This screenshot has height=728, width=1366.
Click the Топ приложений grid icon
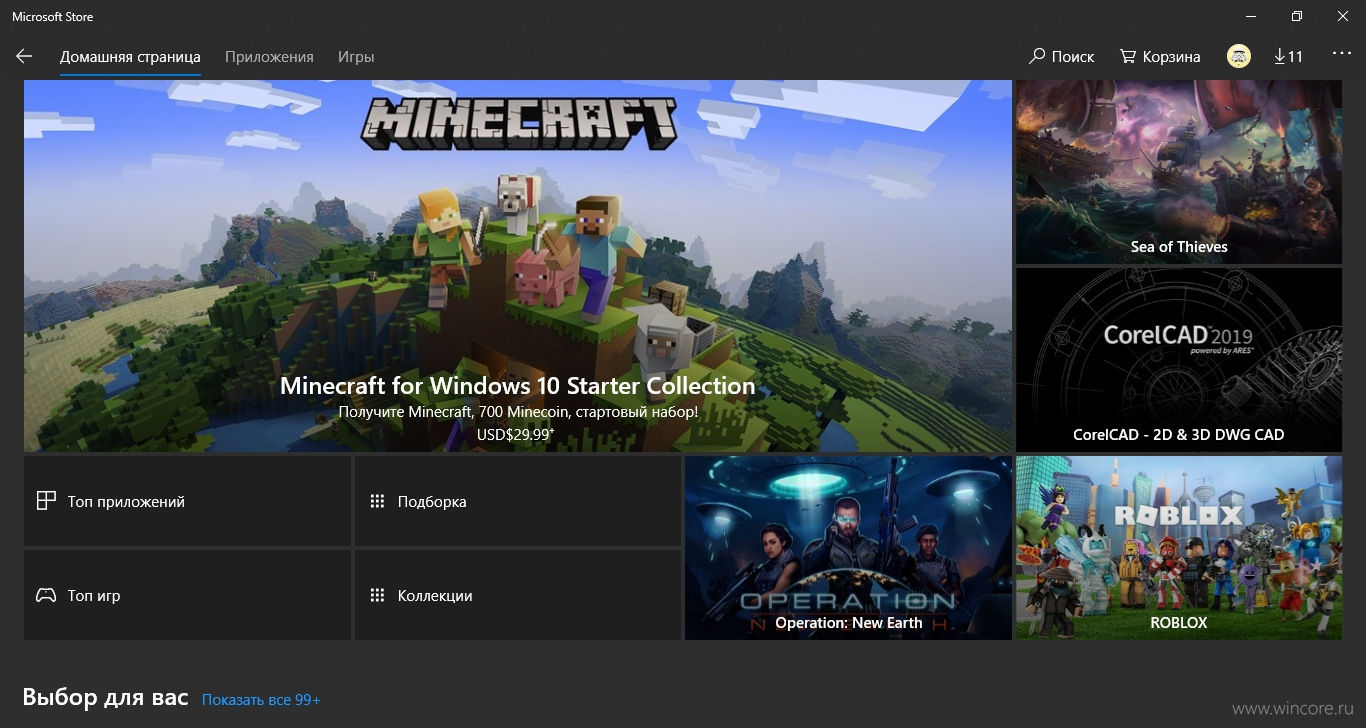click(x=46, y=501)
